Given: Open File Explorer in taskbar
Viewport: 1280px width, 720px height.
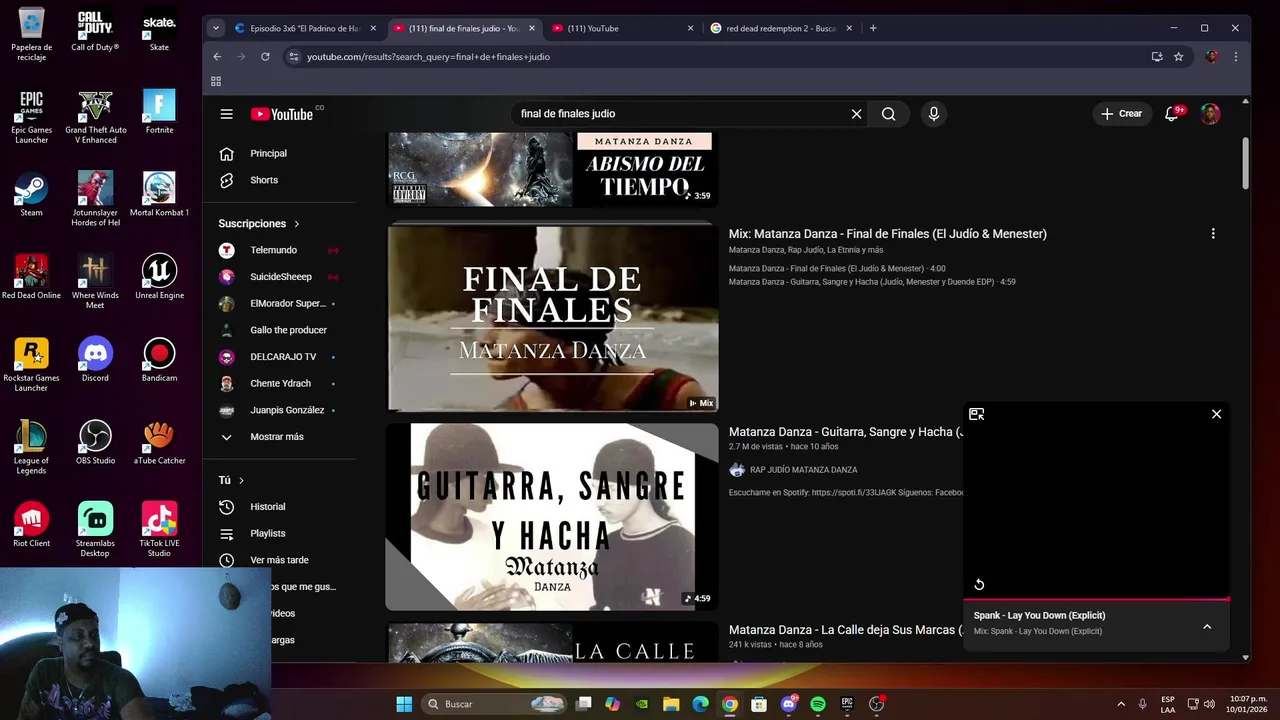Looking at the screenshot, I should click(x=671, y=704).
